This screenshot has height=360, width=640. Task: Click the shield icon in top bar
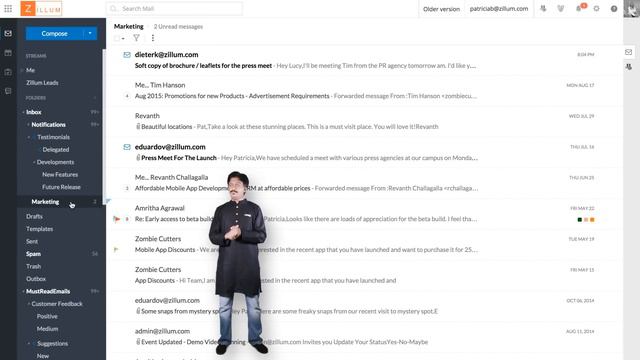click(560, 9)
